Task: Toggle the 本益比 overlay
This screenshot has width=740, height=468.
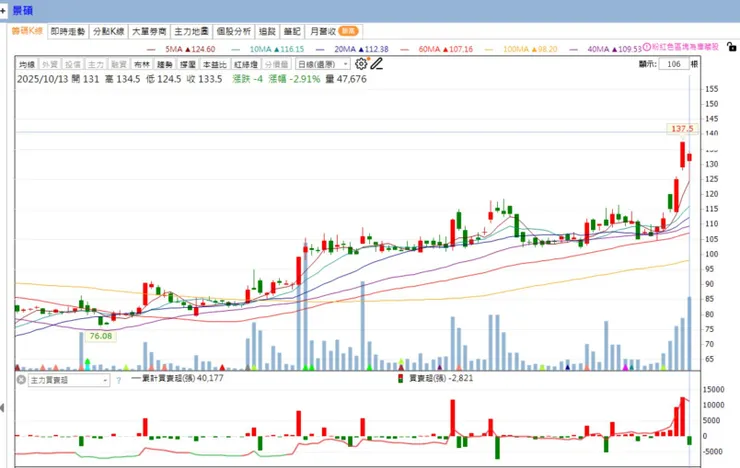Action: pos(214,64)
